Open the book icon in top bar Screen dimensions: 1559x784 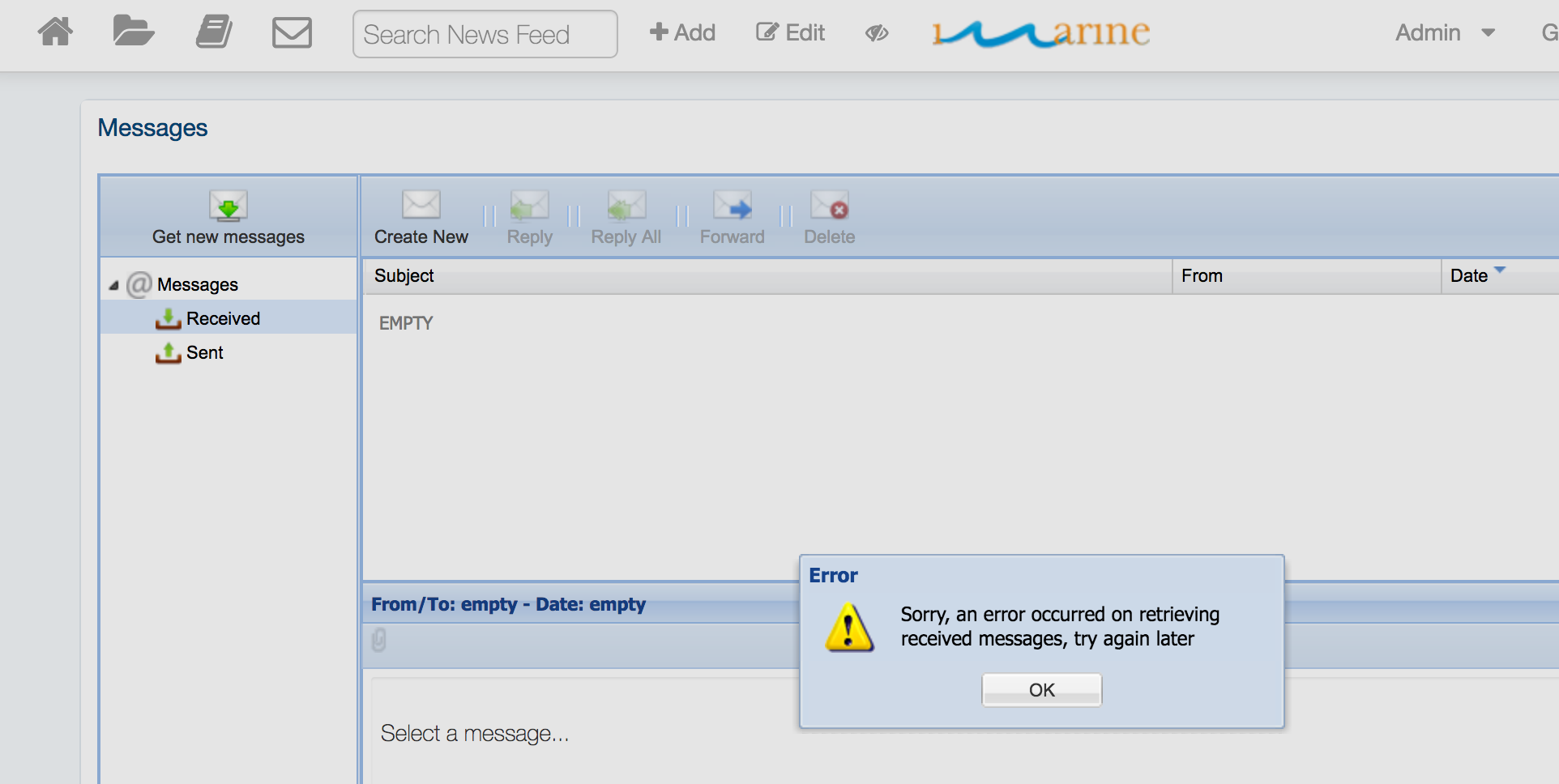[214, 32]
